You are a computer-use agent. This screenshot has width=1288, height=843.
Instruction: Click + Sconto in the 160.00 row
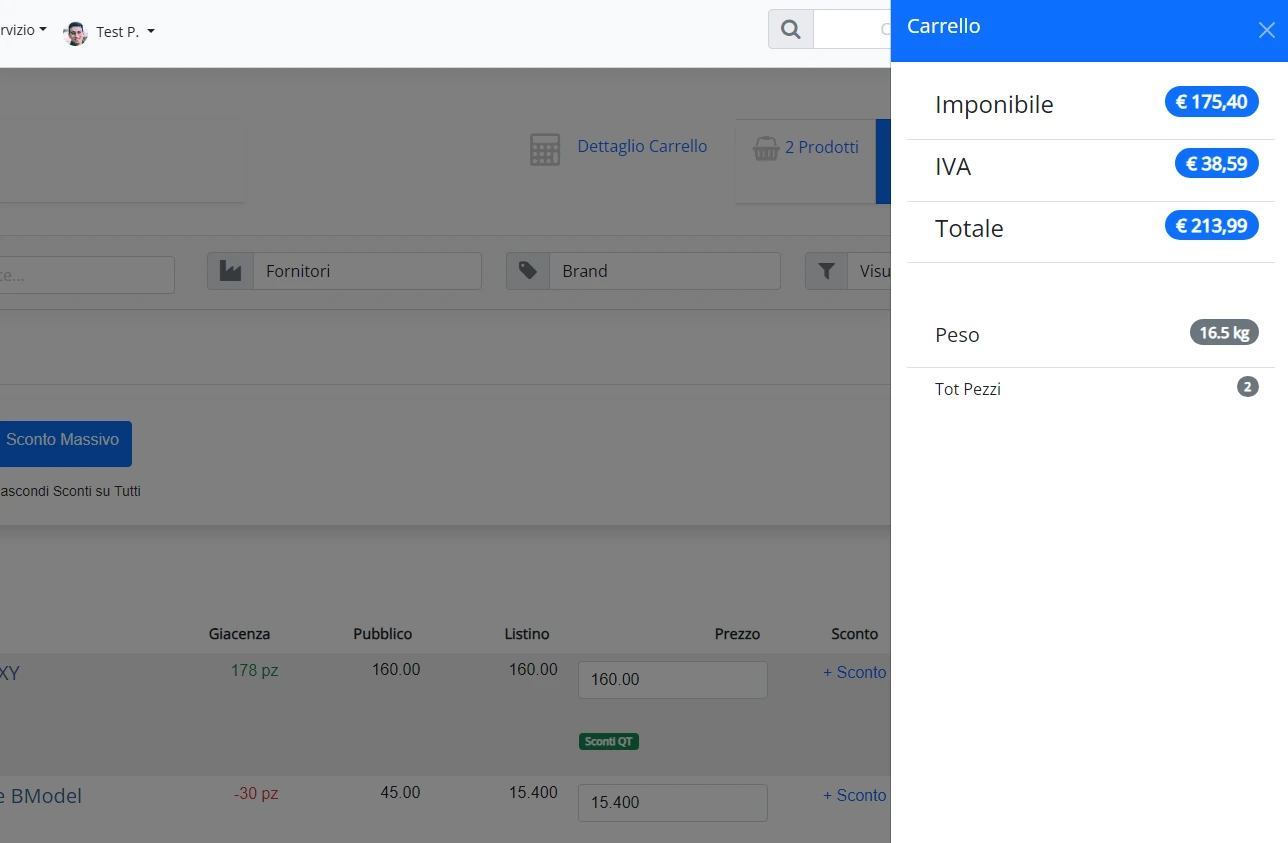(x=855, y=672)
